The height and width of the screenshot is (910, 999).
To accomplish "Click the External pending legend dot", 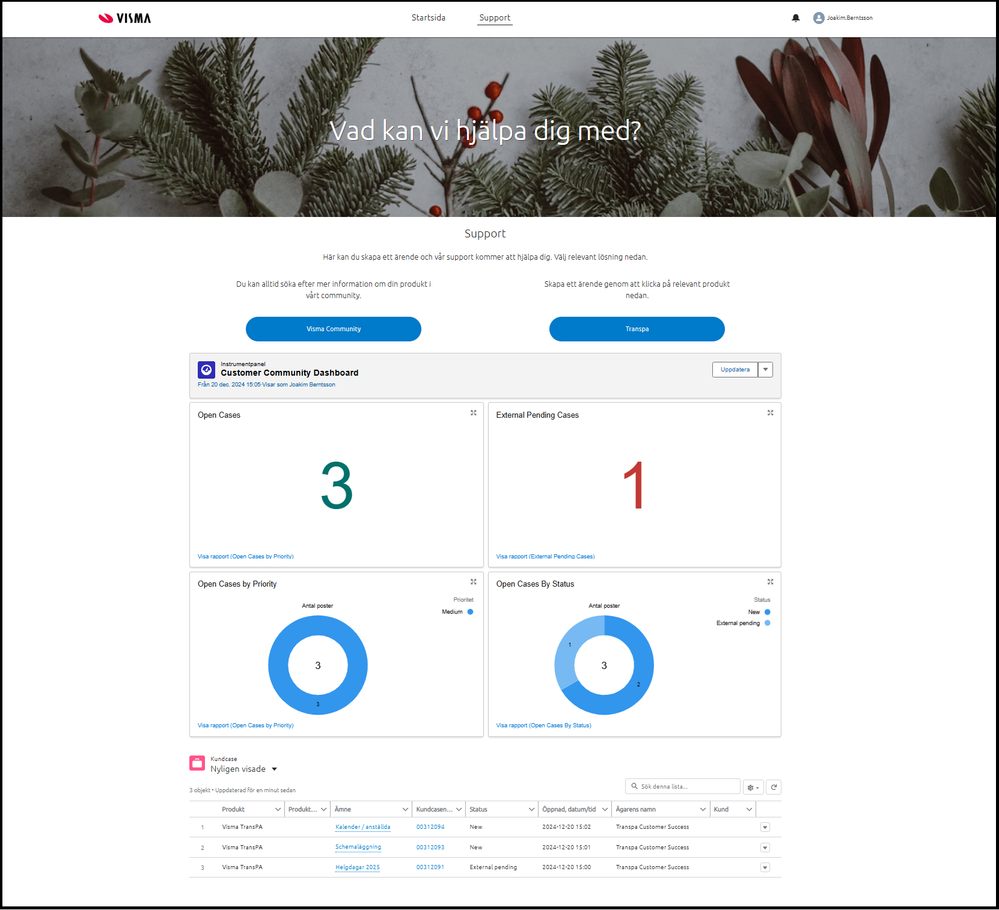I will point(767,623).
